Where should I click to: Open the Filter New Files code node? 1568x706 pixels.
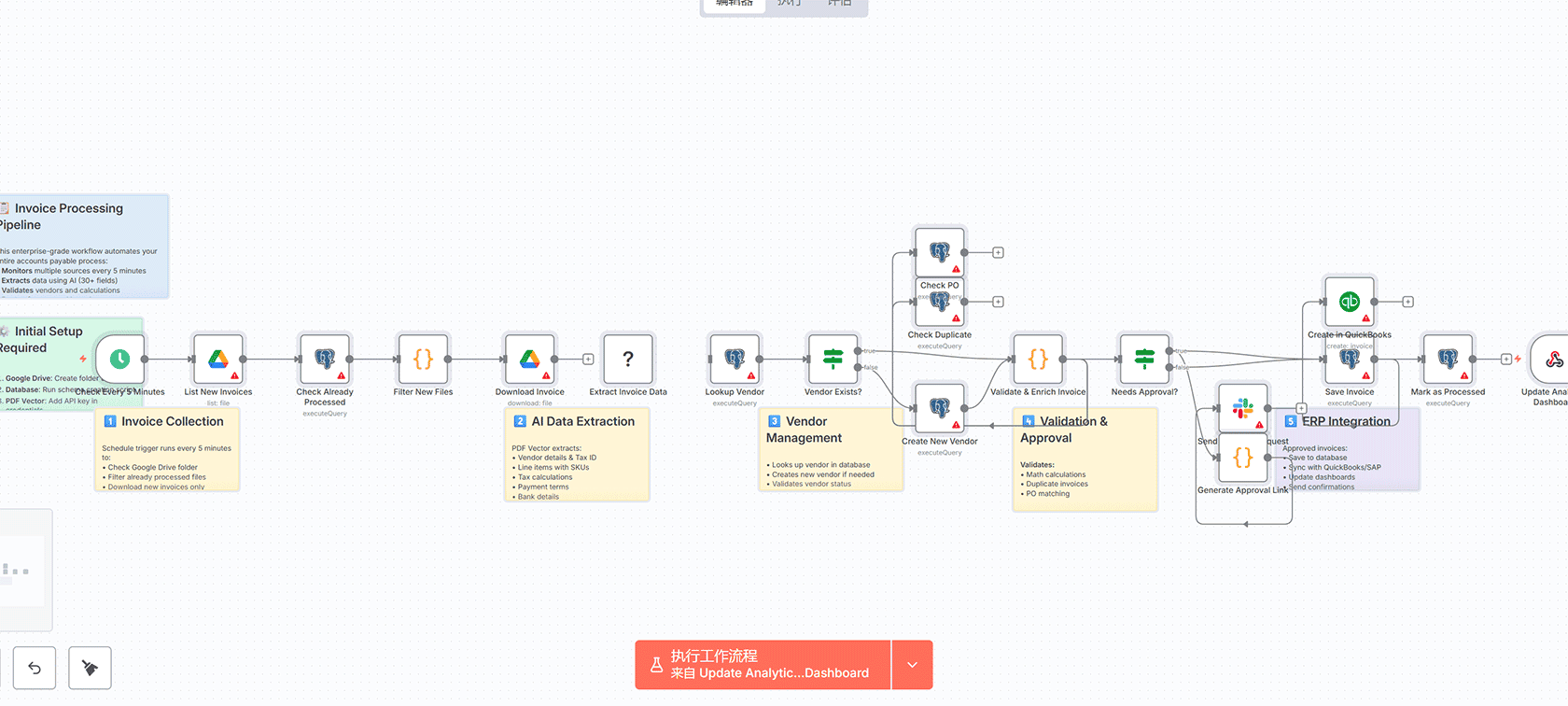pos(423,359)
